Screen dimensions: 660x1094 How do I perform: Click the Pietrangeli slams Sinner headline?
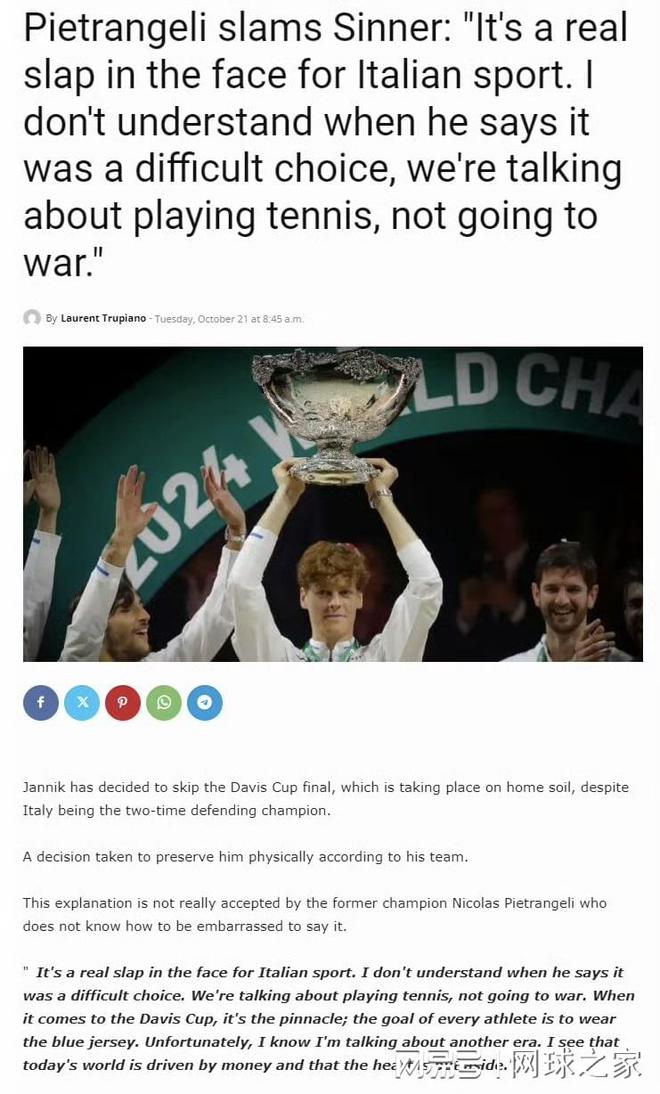(x=325, y=146)
